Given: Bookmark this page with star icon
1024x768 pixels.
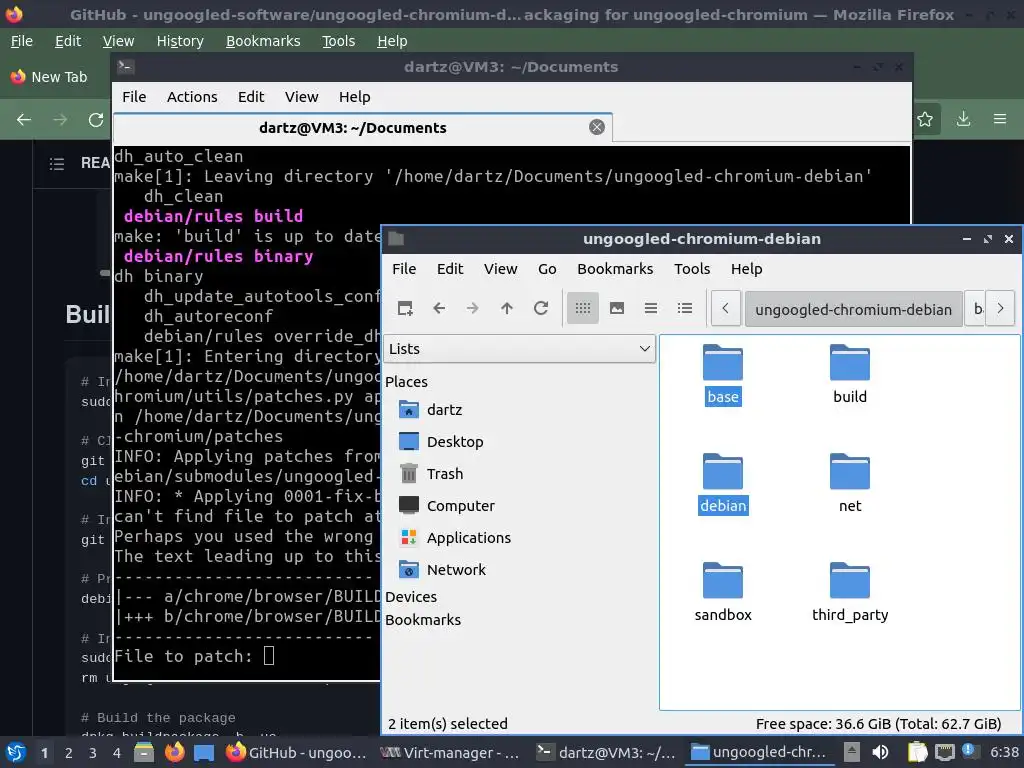Looking at the screenshot, I should [x=925, y=119].
